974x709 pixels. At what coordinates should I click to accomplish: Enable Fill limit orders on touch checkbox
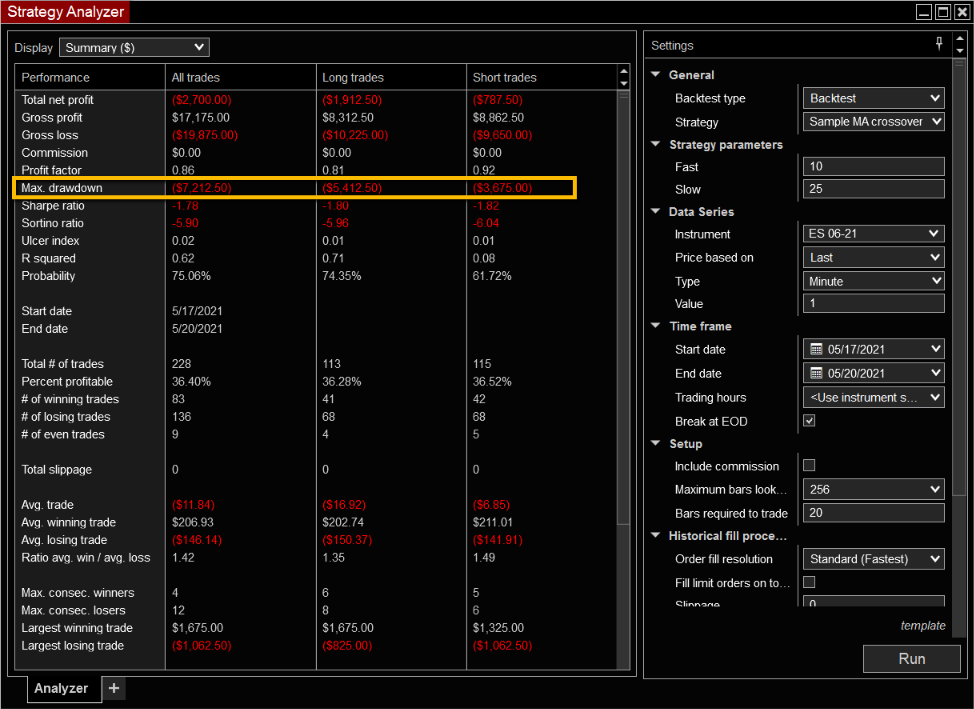[809, 582]
